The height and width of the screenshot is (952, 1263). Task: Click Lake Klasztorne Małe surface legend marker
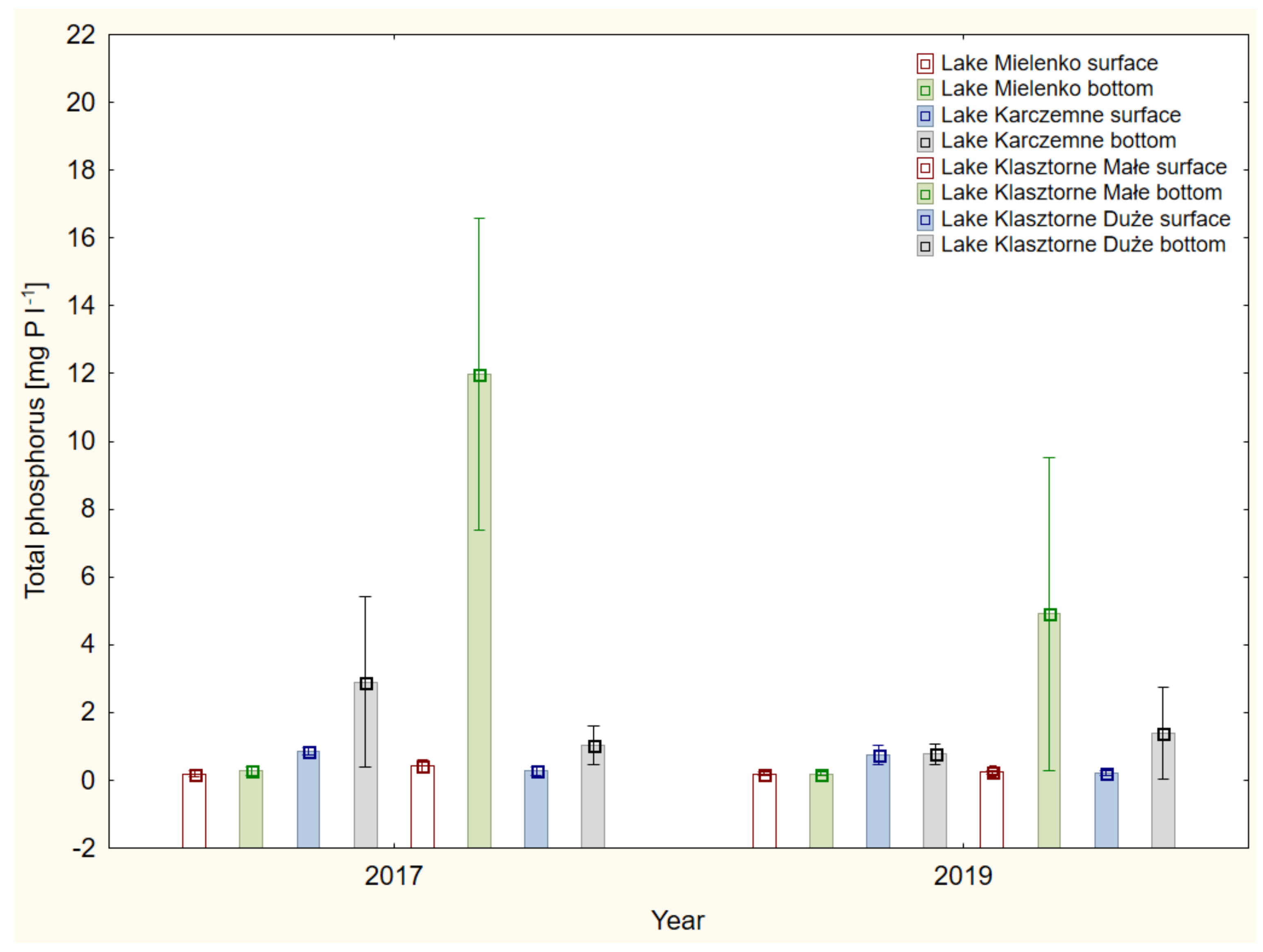pyautogui.click(x=925, y=168)
